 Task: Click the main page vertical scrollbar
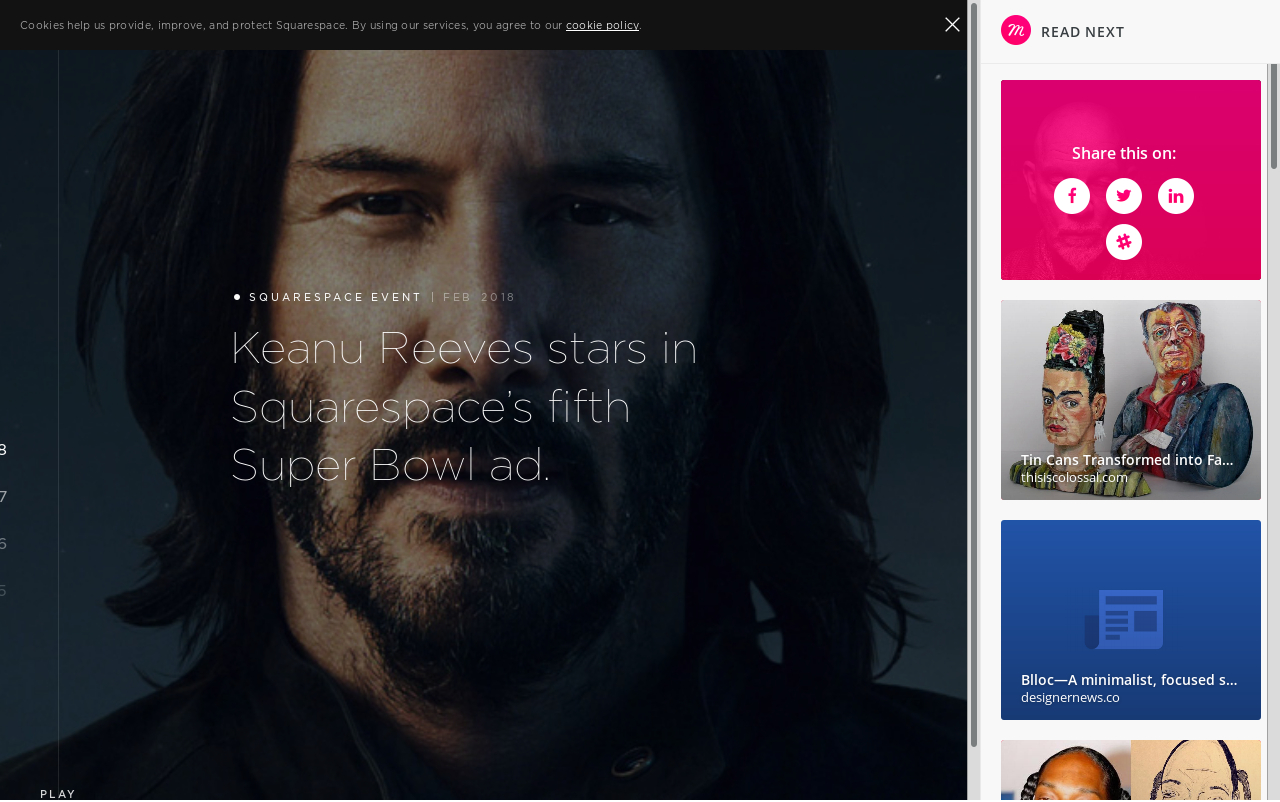[974, 374]
